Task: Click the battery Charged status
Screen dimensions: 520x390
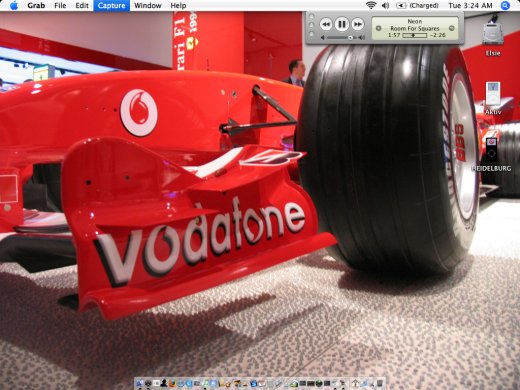Action: (417, 5)
